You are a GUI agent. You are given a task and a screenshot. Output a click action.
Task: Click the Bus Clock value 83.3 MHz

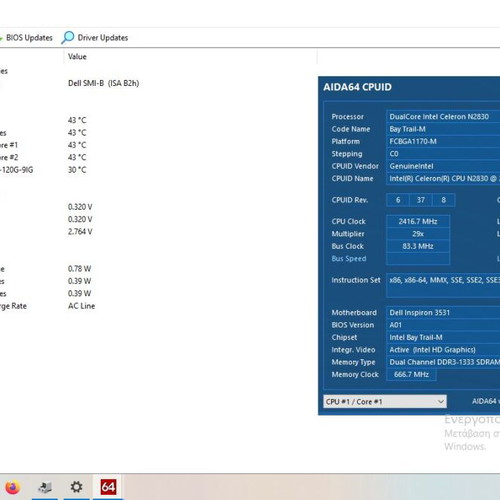tap(418, 246)
